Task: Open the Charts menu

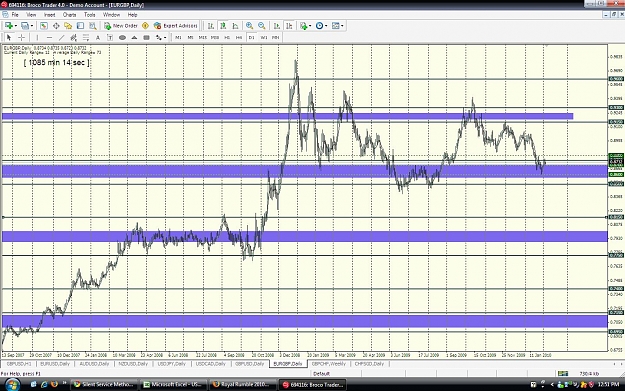Action: click(x=69, y=15)
